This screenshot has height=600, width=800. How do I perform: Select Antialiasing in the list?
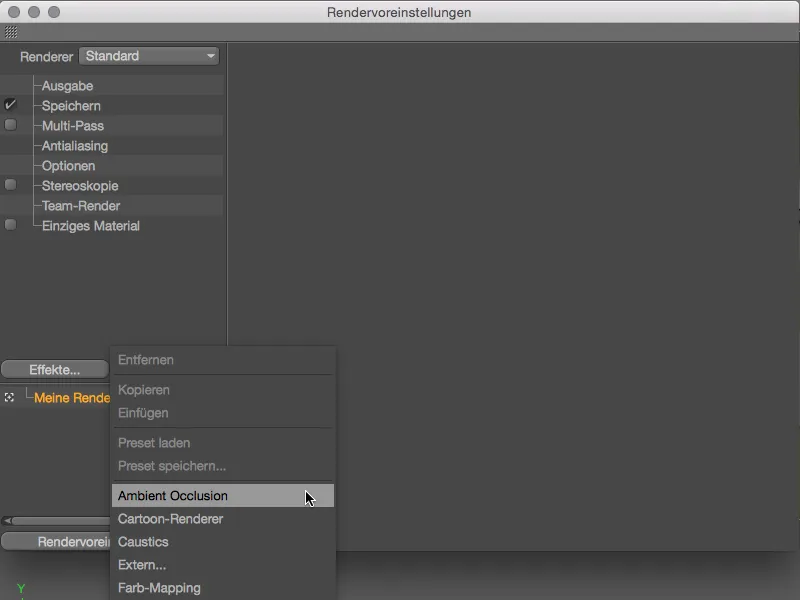coord(75,146)
